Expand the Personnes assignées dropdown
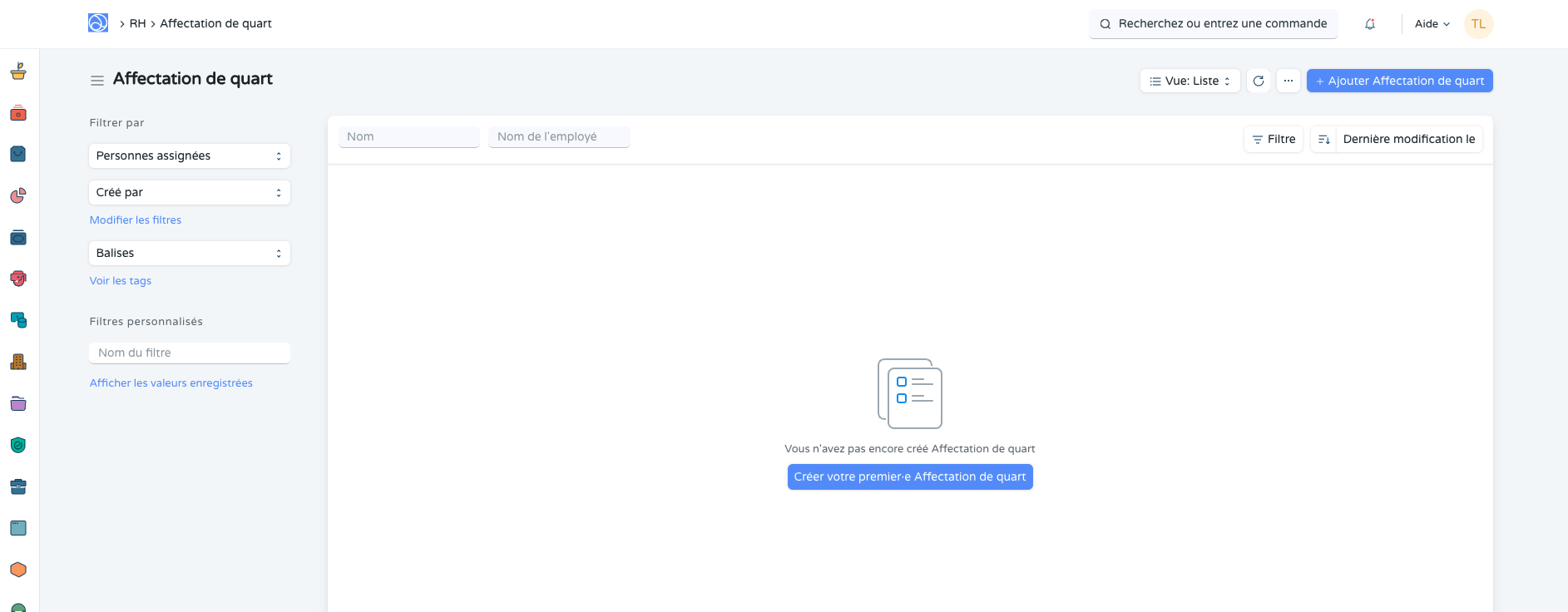This screenshot has width=1568, height=612. coord(189,156)
